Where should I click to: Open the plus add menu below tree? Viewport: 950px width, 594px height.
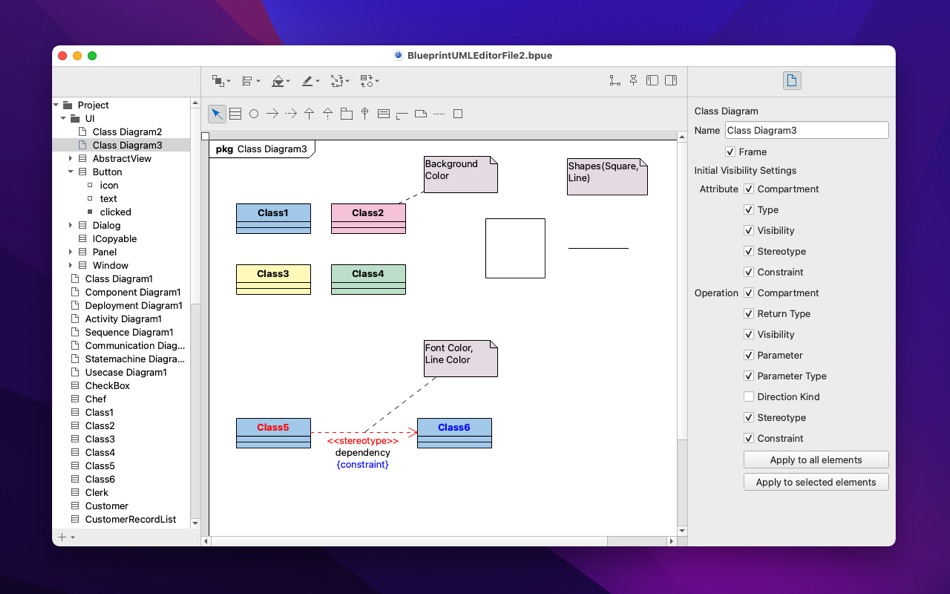(66, 537)
